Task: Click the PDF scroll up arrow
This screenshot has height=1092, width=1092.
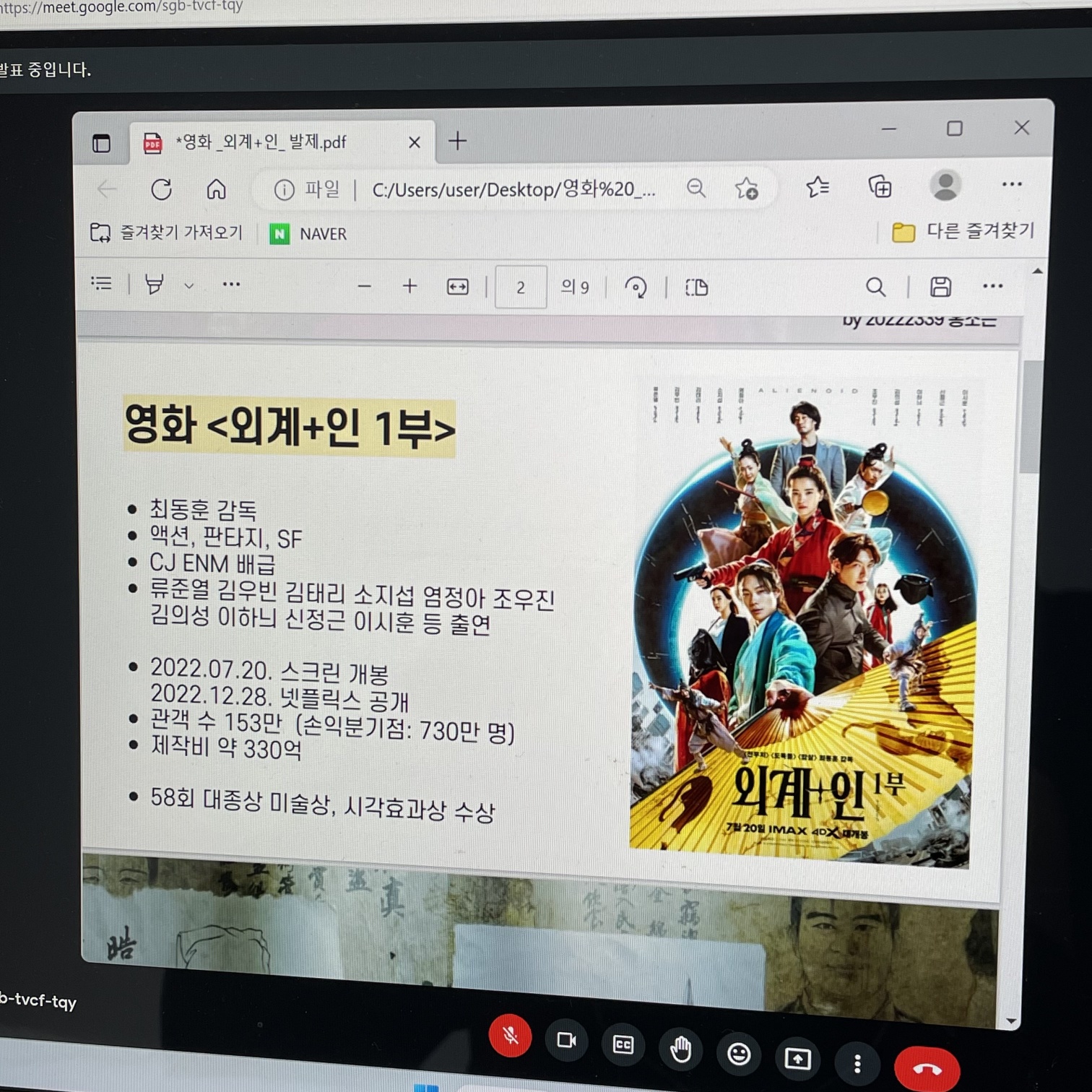Action: pos(1037,272)
